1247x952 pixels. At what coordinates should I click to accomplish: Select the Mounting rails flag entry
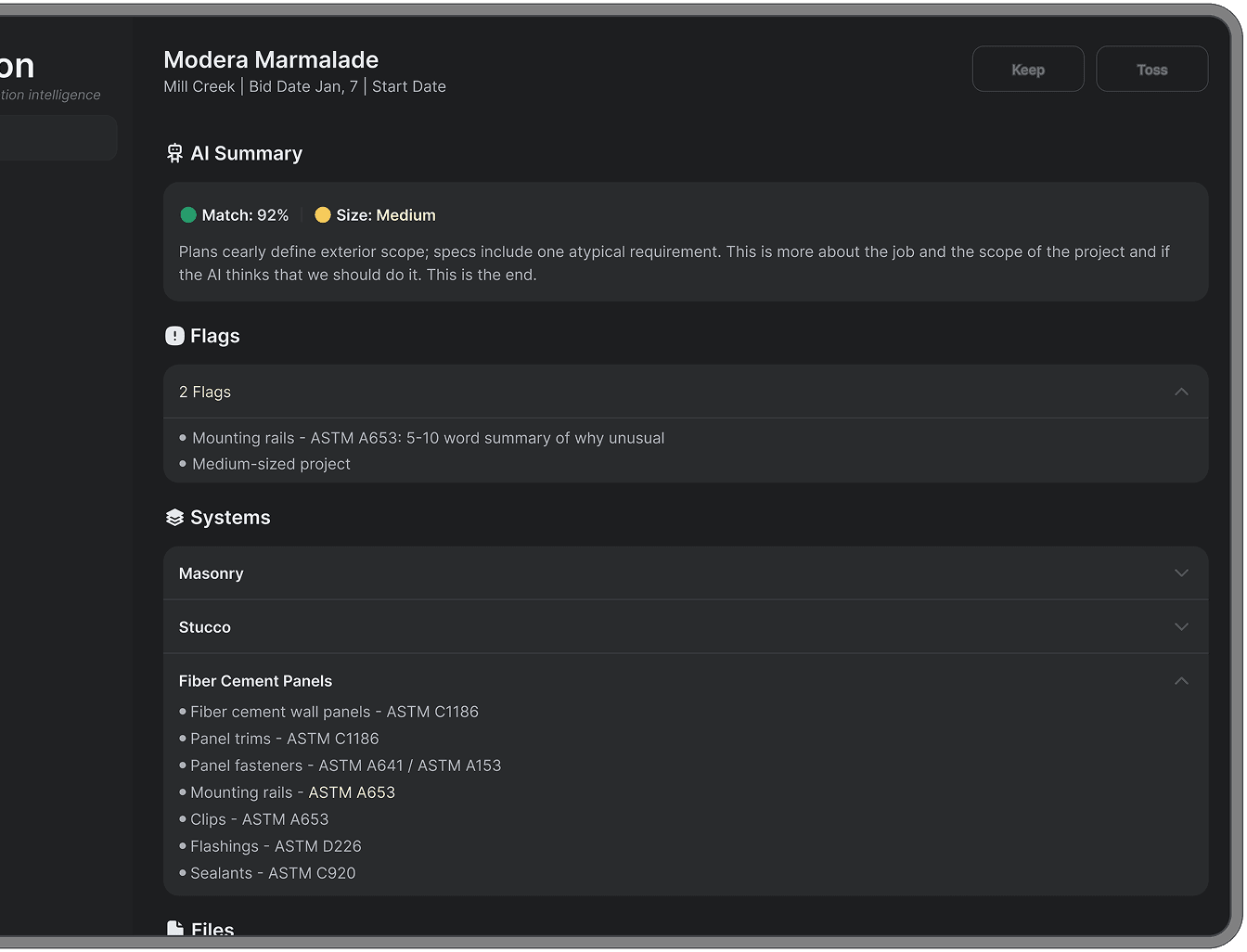(428, 438)
